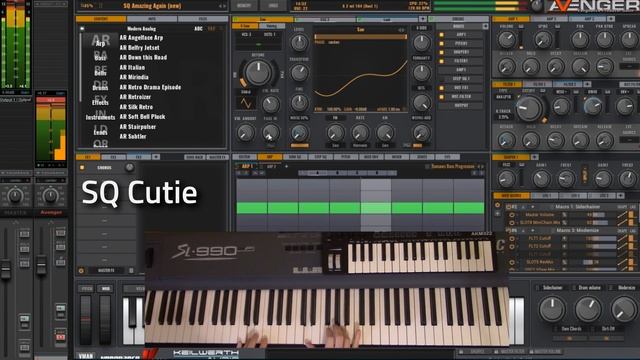Adjust the DAW Master channel fader
This screenshot has height=360, width=640.
tap(6, 269)
